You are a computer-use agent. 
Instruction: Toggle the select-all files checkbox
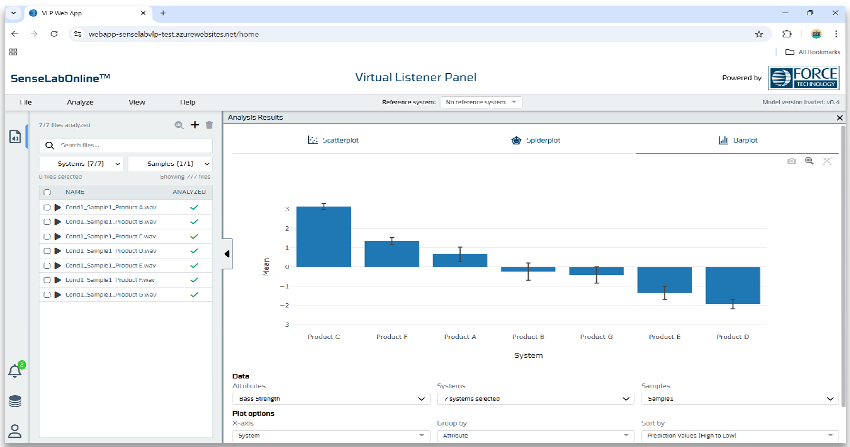47,192
